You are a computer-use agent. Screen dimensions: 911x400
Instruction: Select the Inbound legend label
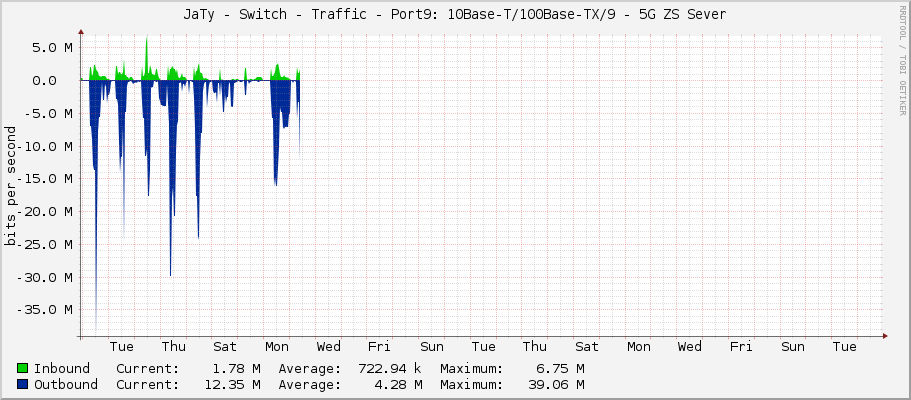coord(62,369)
